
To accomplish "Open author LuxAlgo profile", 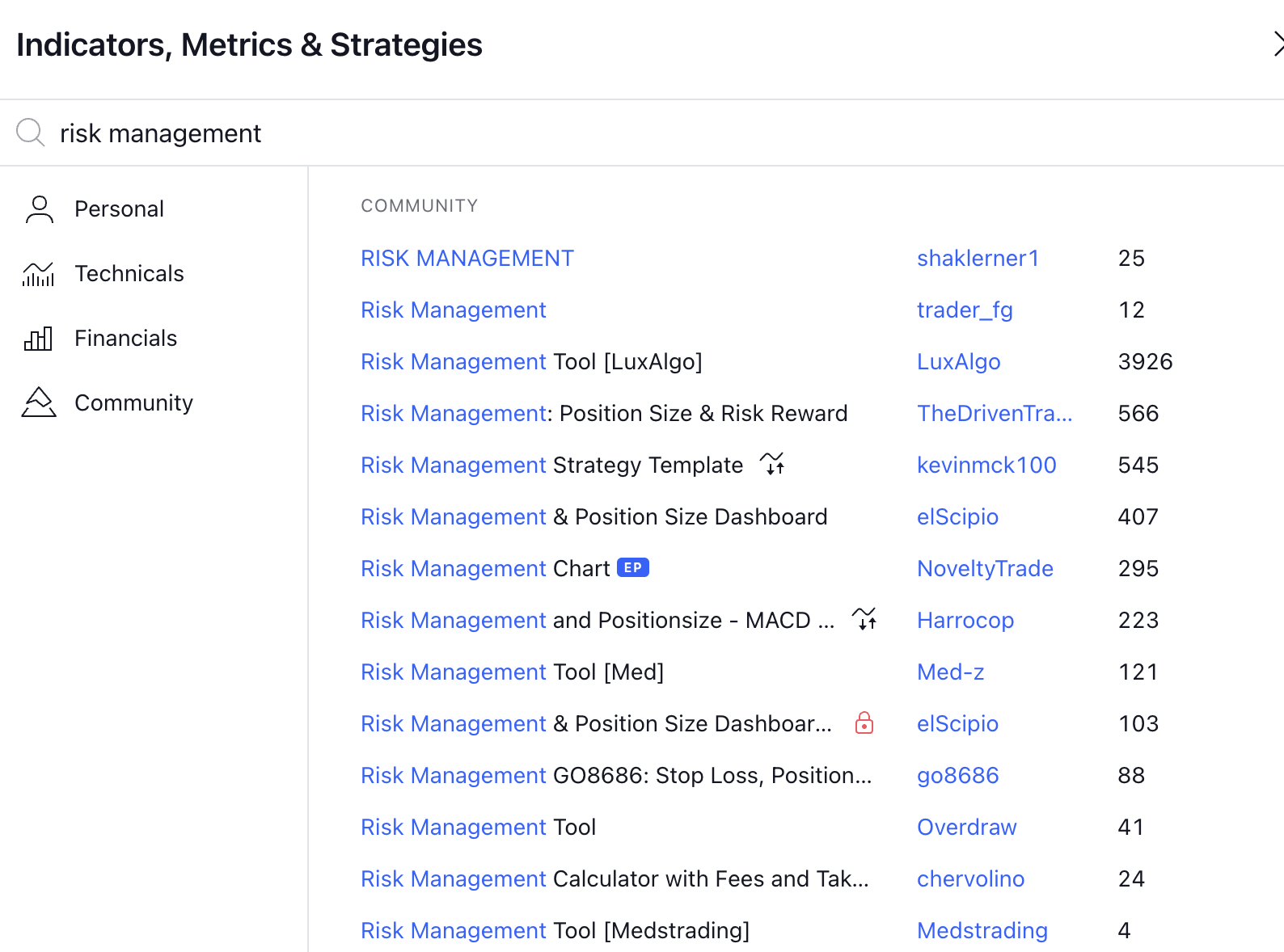I will [x=958, y=361].
